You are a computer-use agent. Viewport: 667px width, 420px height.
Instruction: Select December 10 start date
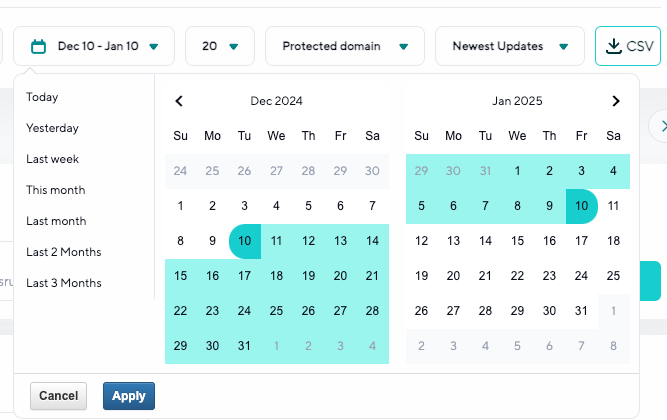[x=244, y=241]
